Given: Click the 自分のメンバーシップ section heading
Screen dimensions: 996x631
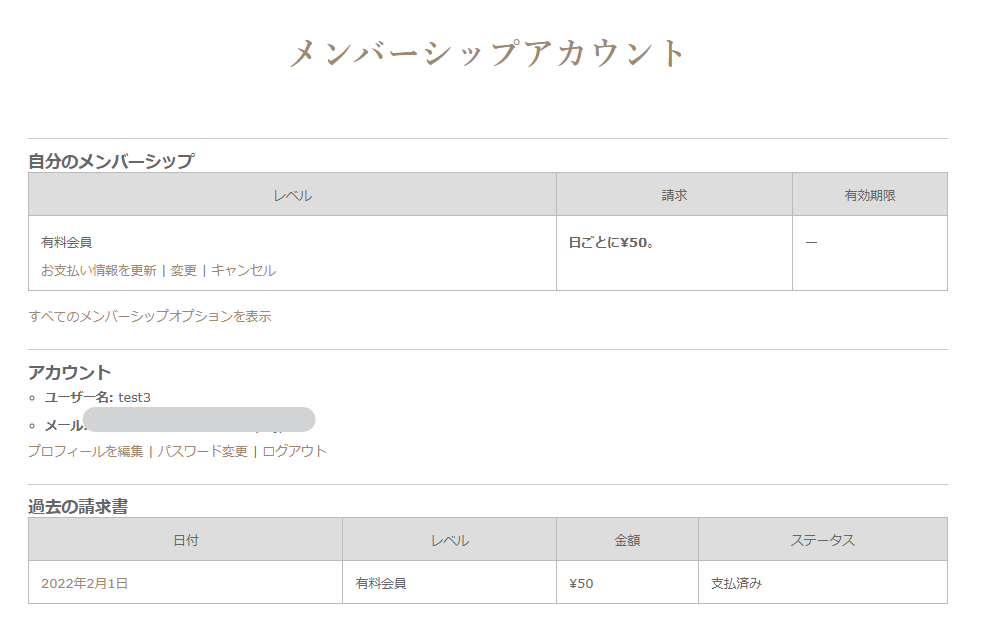Looking at the screenshot, I should [x=110, y=161].
